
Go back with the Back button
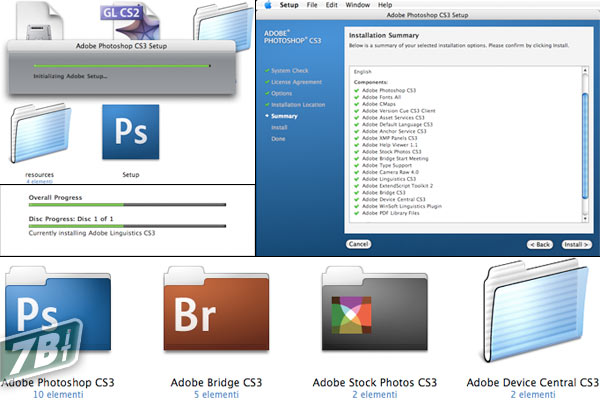(540, 244)
